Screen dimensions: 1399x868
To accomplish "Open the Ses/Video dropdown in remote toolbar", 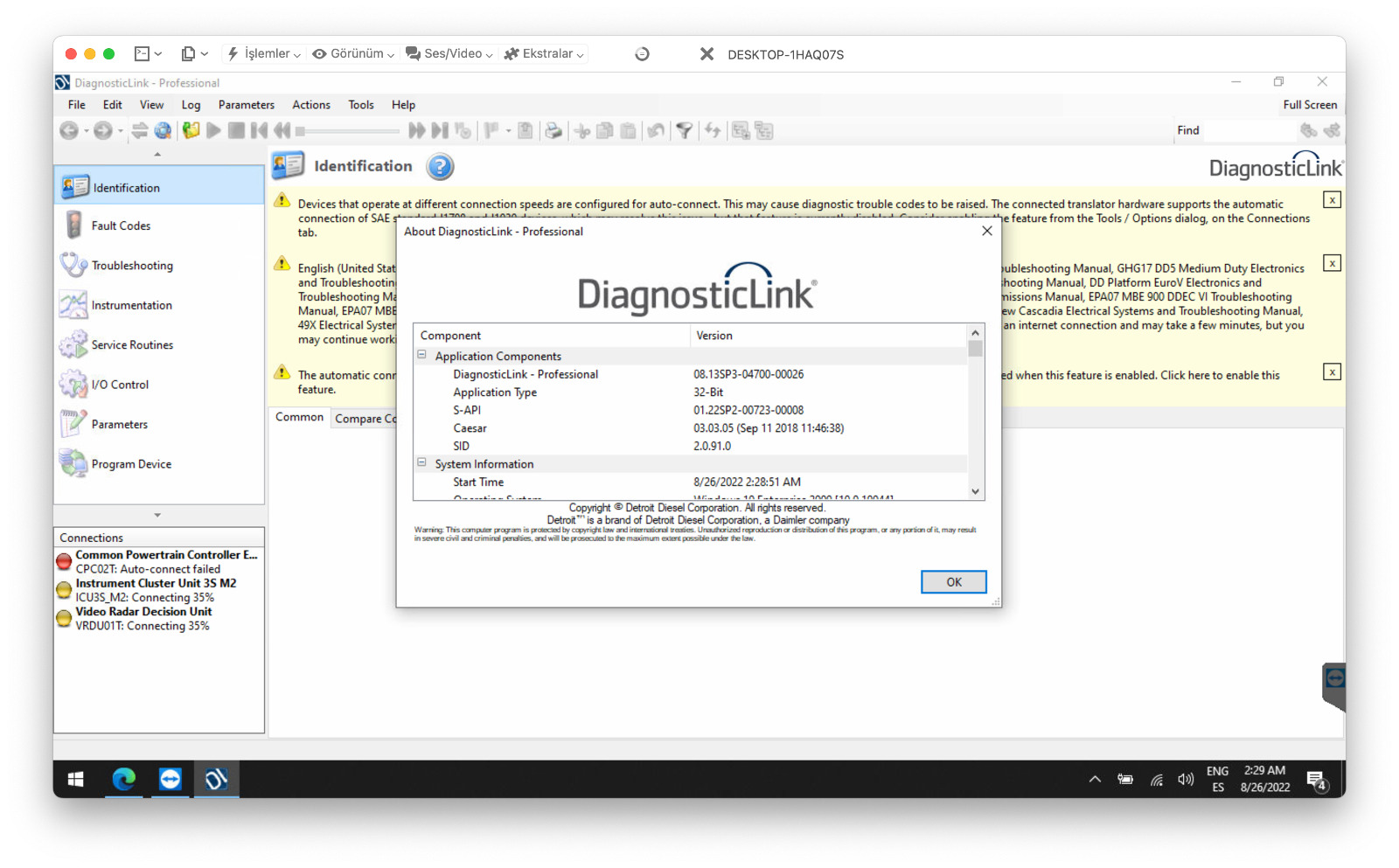I will point(449,53).
